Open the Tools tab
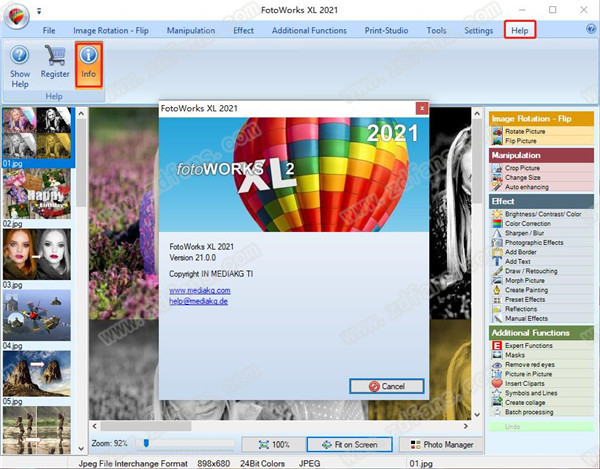The height and width of the screenshot is (469, 600). click(x=437, y=30)
